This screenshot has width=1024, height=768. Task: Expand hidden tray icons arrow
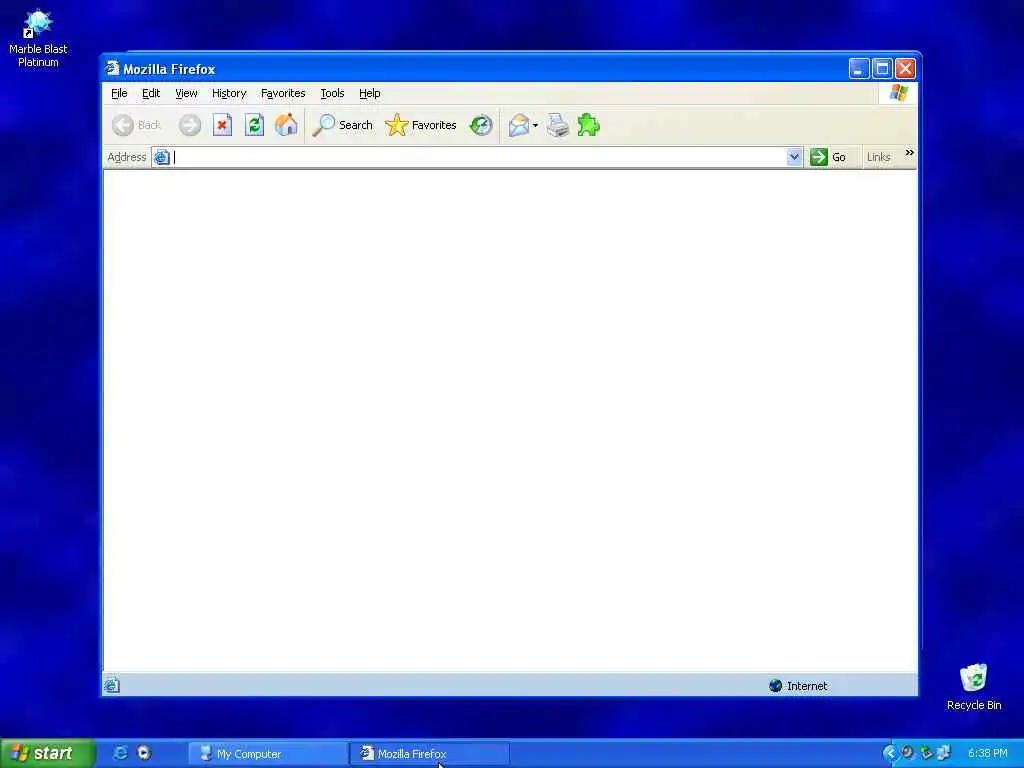[889, 753]
